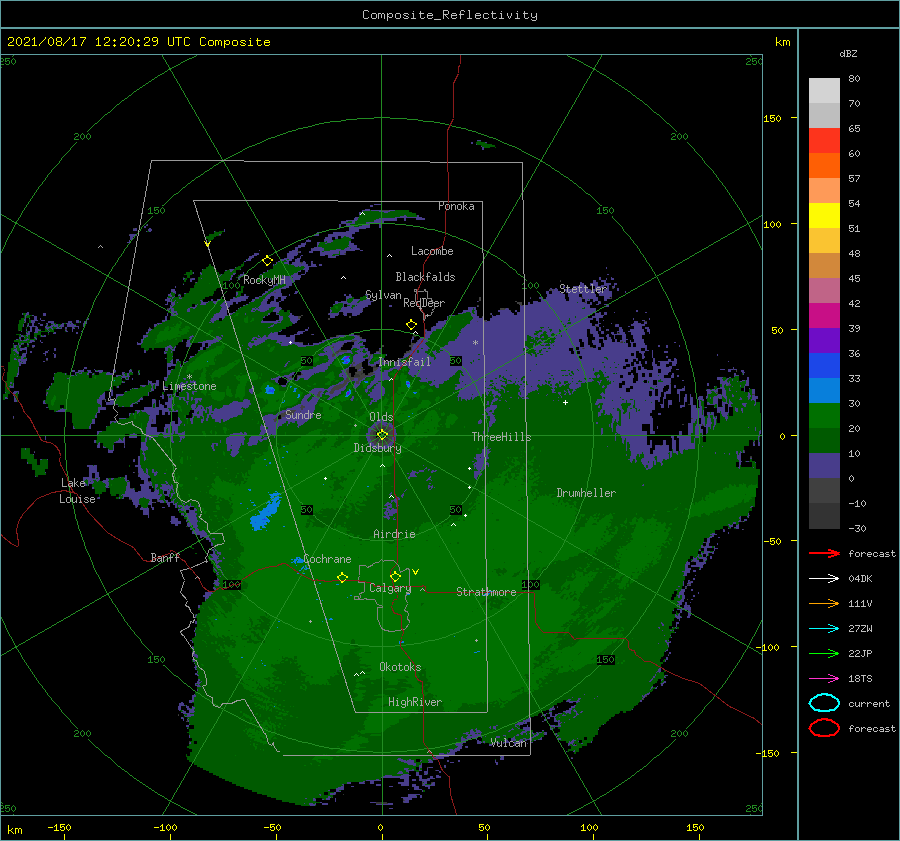Click the bright green 20–30 dBZ swatch
The width and height of the screenshot is (900, 841).
(x=824, y=415)
